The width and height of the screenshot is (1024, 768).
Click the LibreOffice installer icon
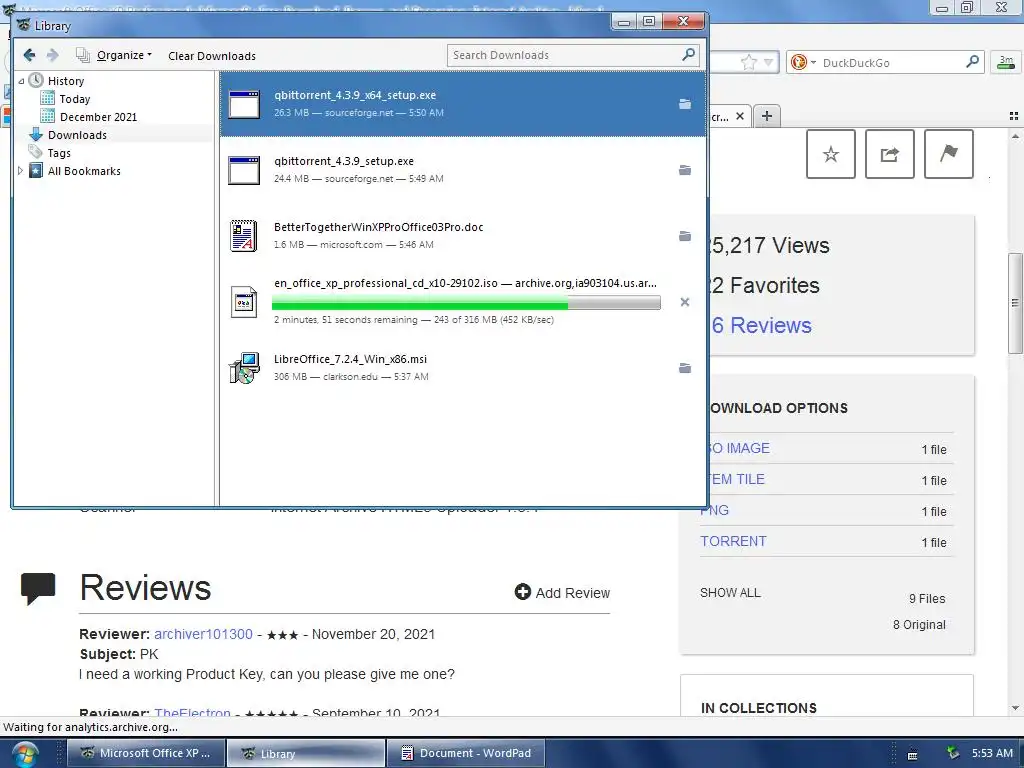tap(244, 368)
